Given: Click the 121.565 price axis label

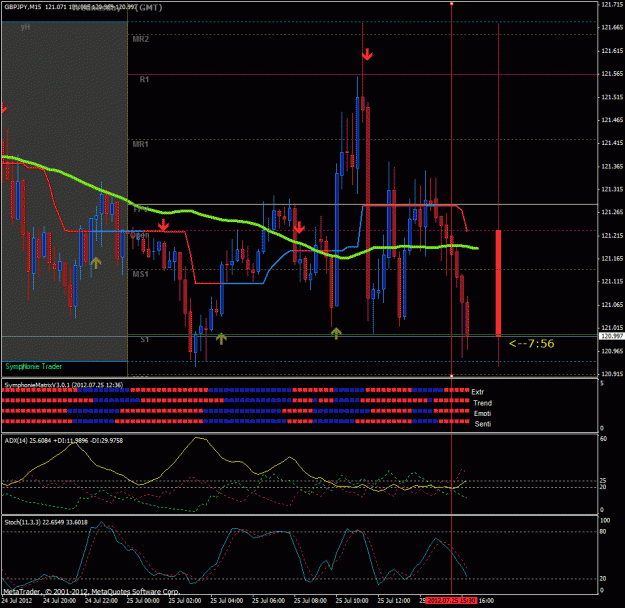Looking at the screenshot, I should (x=612, y=74).
